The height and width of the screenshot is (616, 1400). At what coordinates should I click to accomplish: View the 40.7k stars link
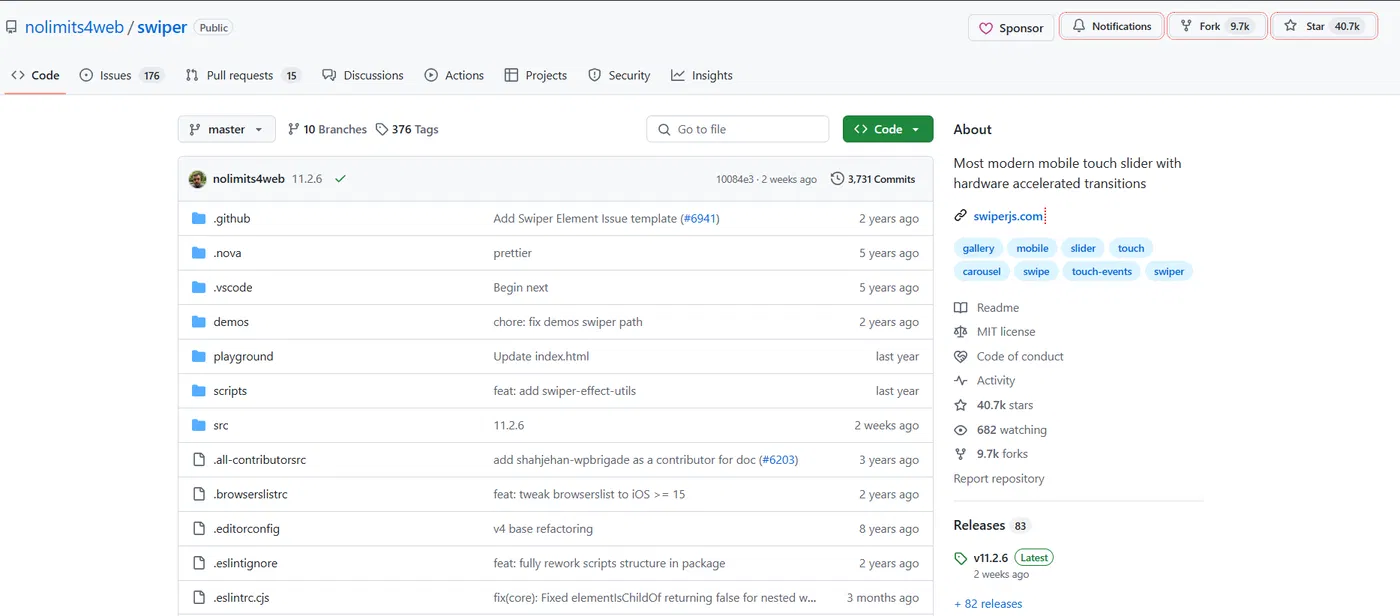pyautogui.click(x=1005, y=405)
